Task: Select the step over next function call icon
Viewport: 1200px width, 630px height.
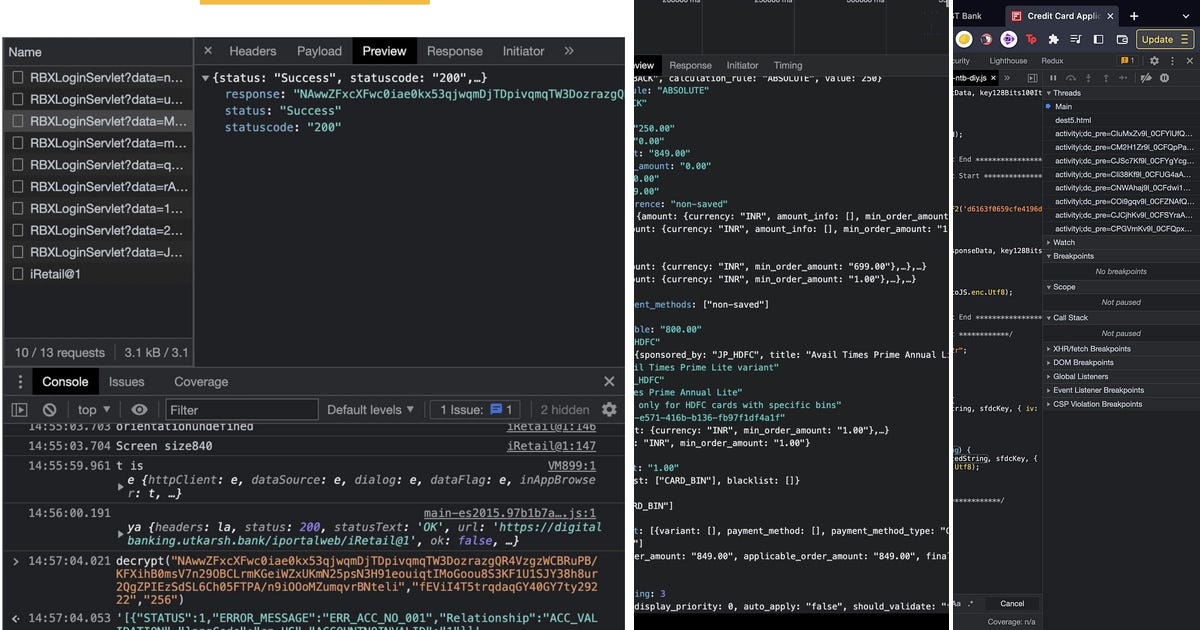Action: 1072,78
